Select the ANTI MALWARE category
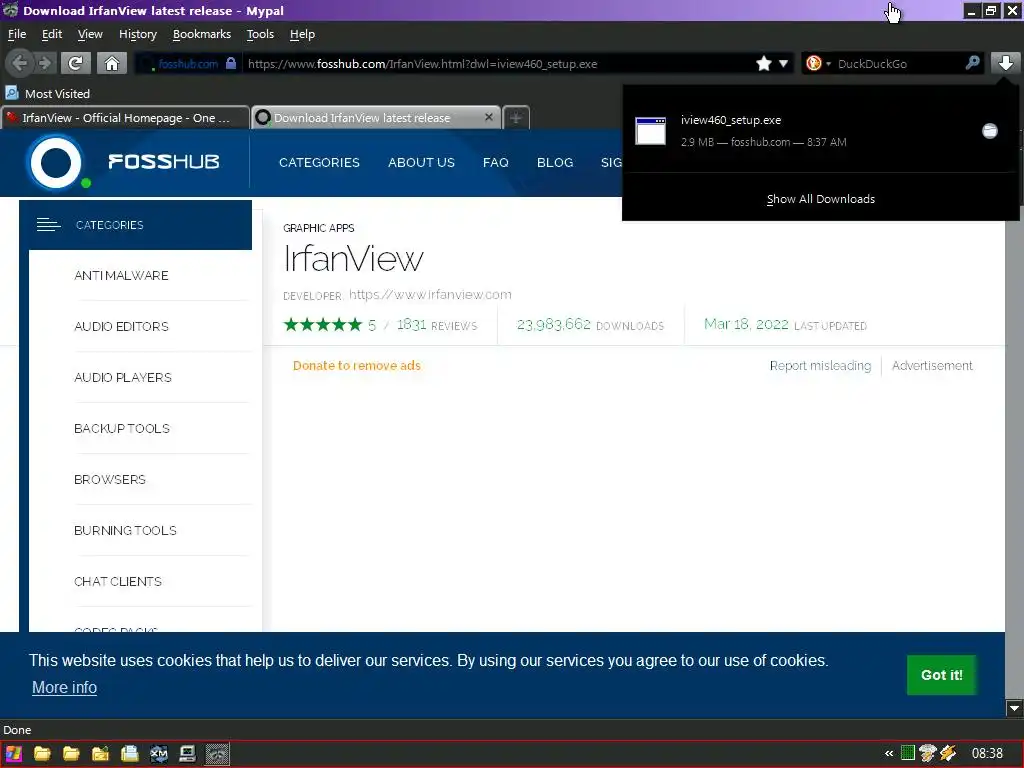 121,276
